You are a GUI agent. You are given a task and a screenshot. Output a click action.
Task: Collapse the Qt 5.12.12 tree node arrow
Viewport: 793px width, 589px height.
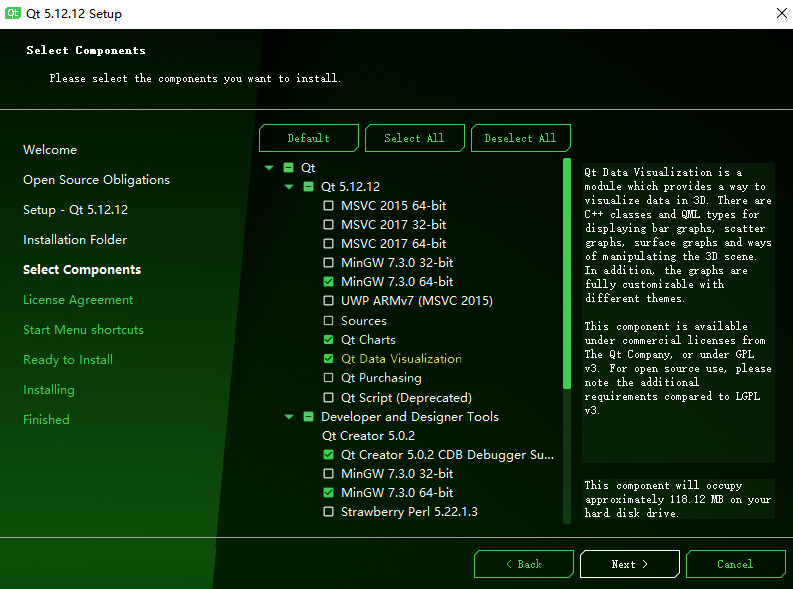pyautogui.click(x=289, y=187)
